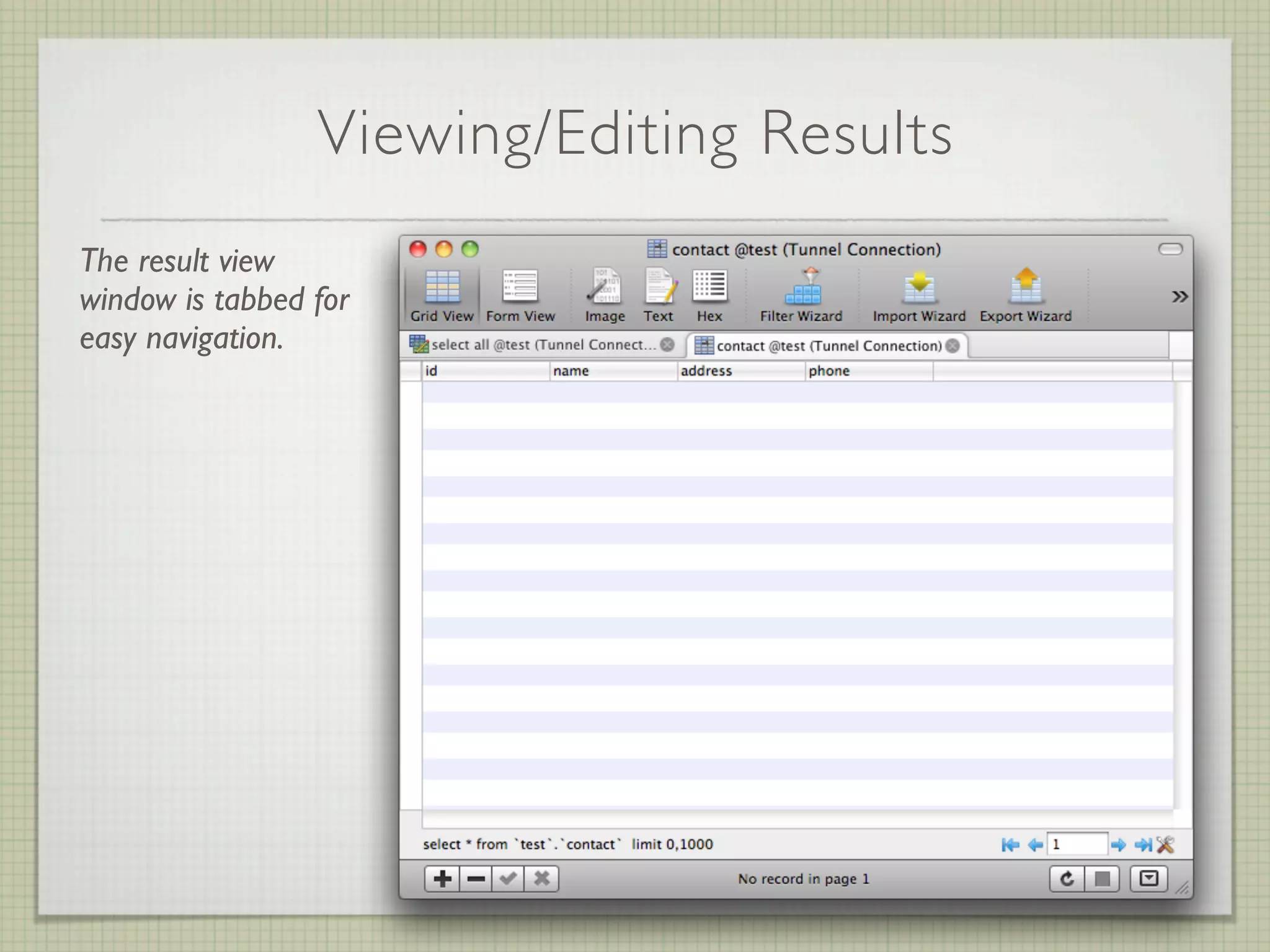1270x952 pixels.
Task: Go to the next page
Action: tap(1118, 845)
